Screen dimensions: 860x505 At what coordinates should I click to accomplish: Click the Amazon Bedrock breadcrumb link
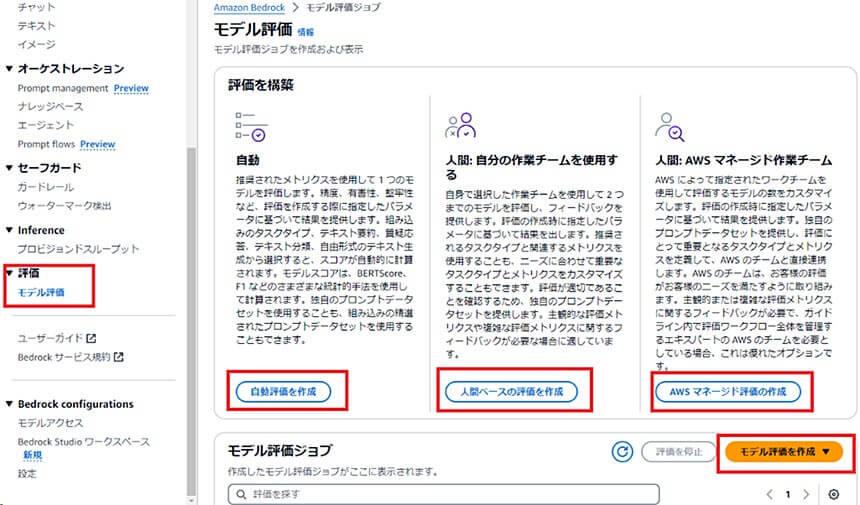(x=250, y=8)
